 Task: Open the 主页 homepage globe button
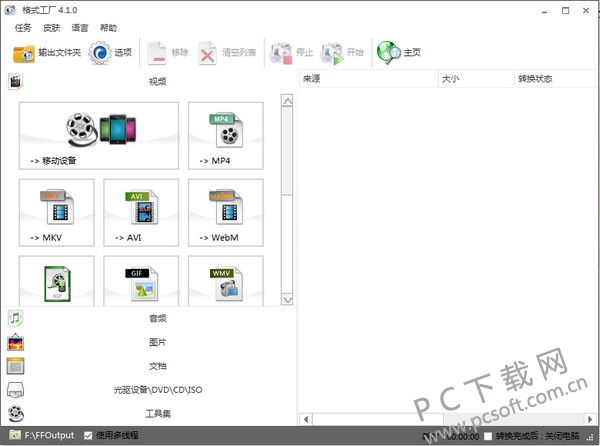(x=399, y=52)
